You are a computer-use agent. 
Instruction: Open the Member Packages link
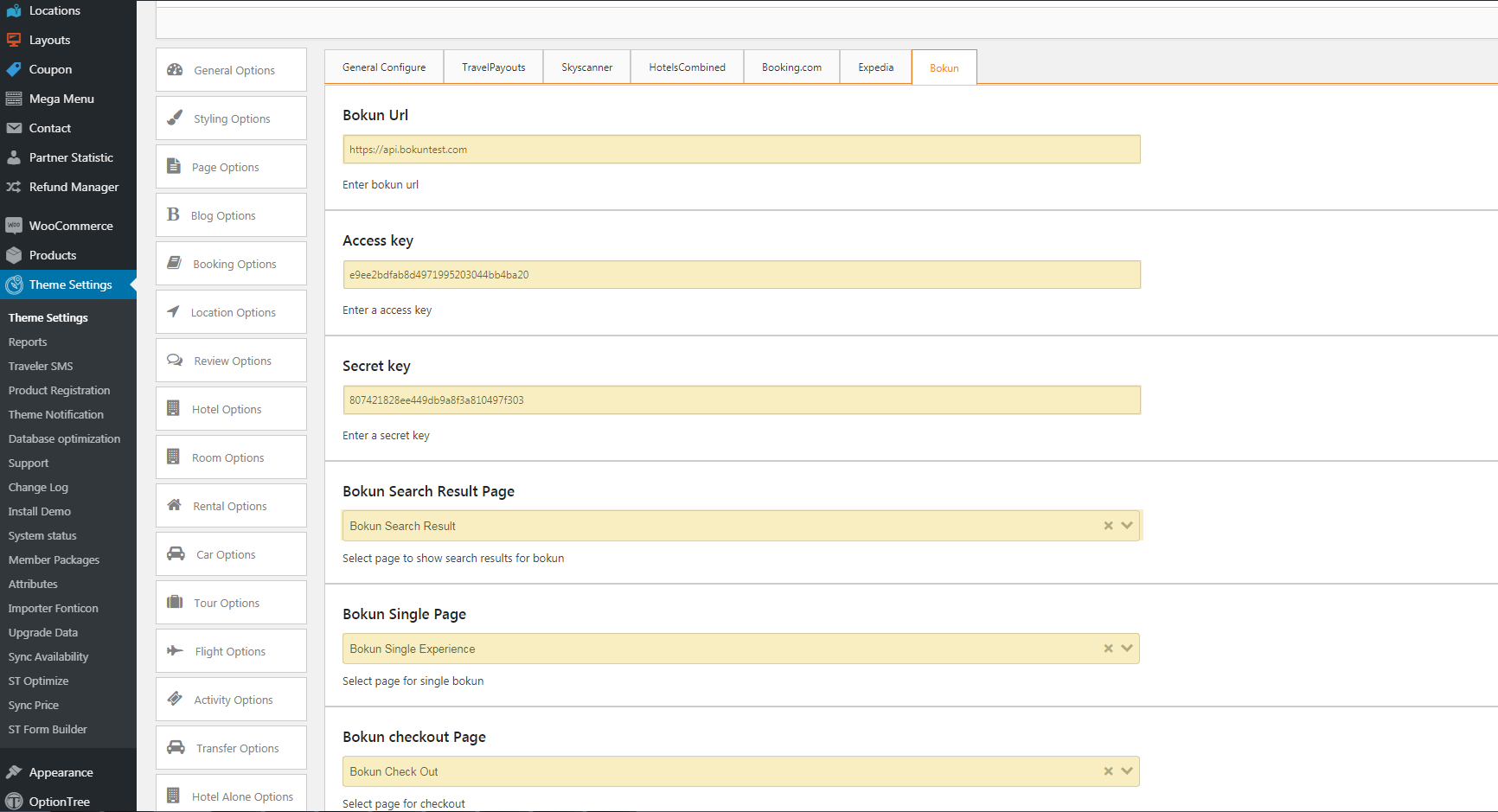[54, 560]
